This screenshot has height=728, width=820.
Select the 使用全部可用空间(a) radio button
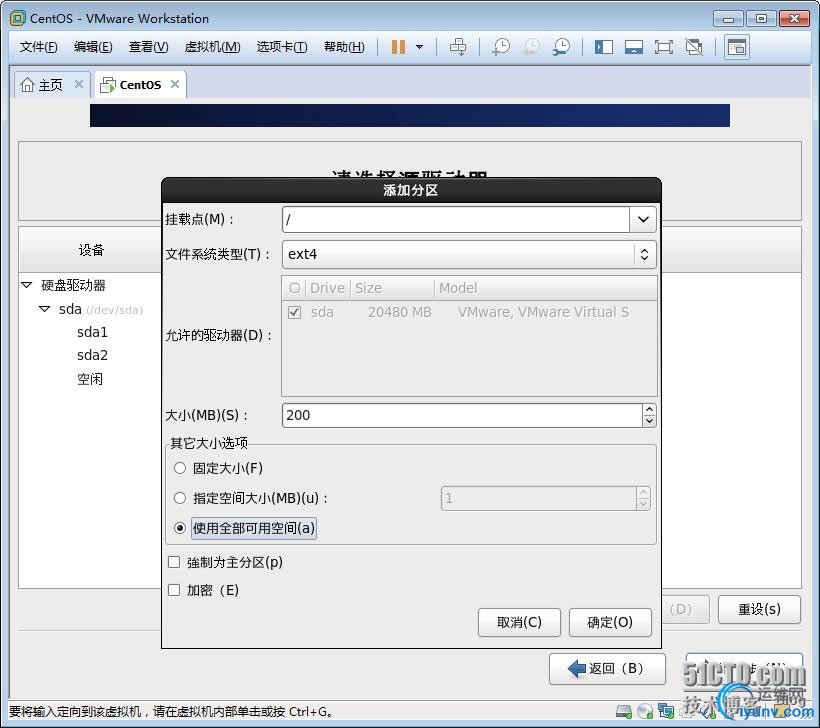click(x=180, y=528)
